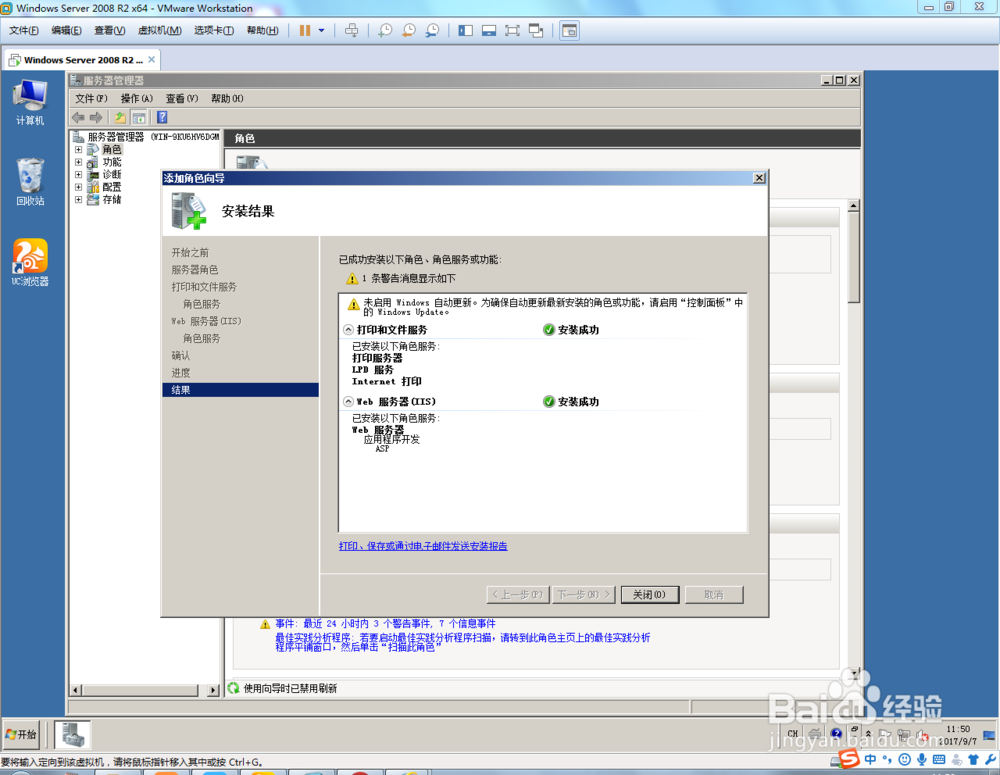The image size is (1000, 775).
Task: Expand the 诊断 tree node
Action: 78,174
